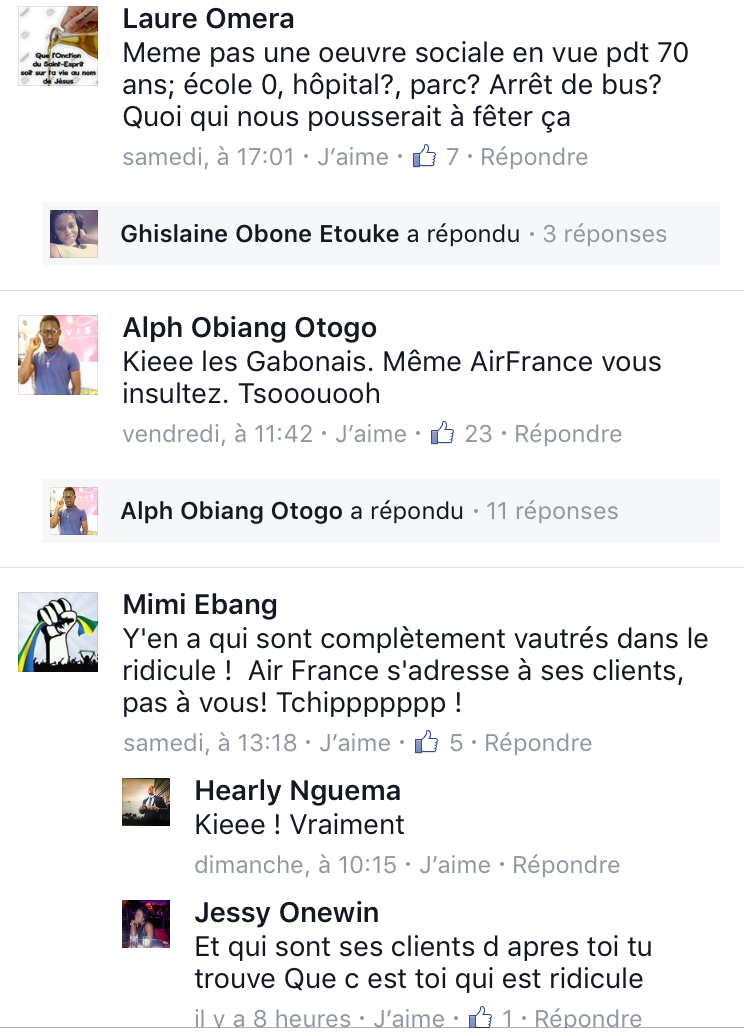Image resolution: width=744 pixels, height=1033 pixels.
Task: Open the Jessy Onewin name link
Action: tap(287, 912)
